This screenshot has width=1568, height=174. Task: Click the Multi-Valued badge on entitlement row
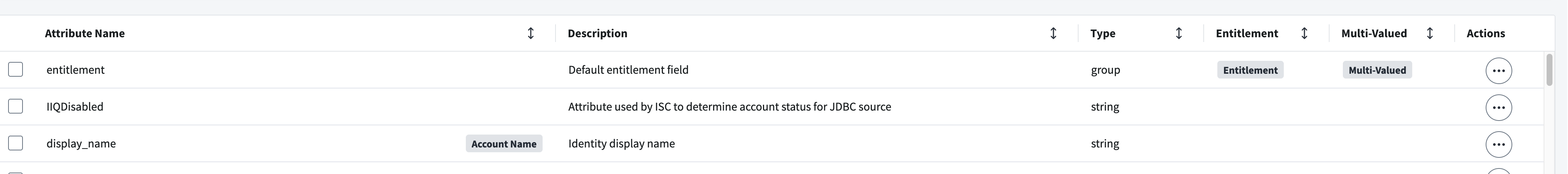point(1377,70)
